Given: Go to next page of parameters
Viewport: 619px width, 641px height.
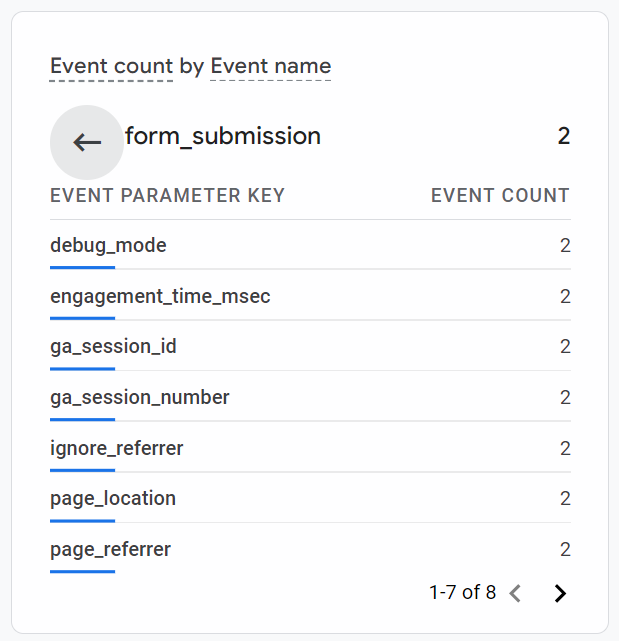Looking at the screenshot, I should (560, 593).
